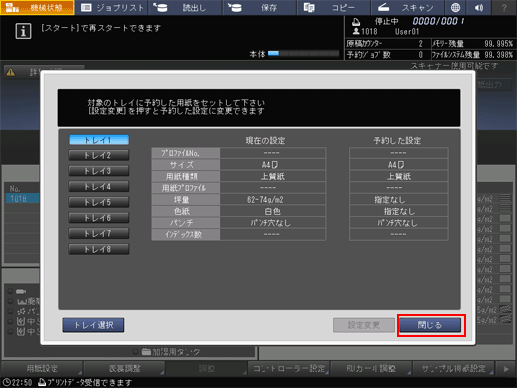Open 用紙設定 at bottom bar

click(42, 369)
